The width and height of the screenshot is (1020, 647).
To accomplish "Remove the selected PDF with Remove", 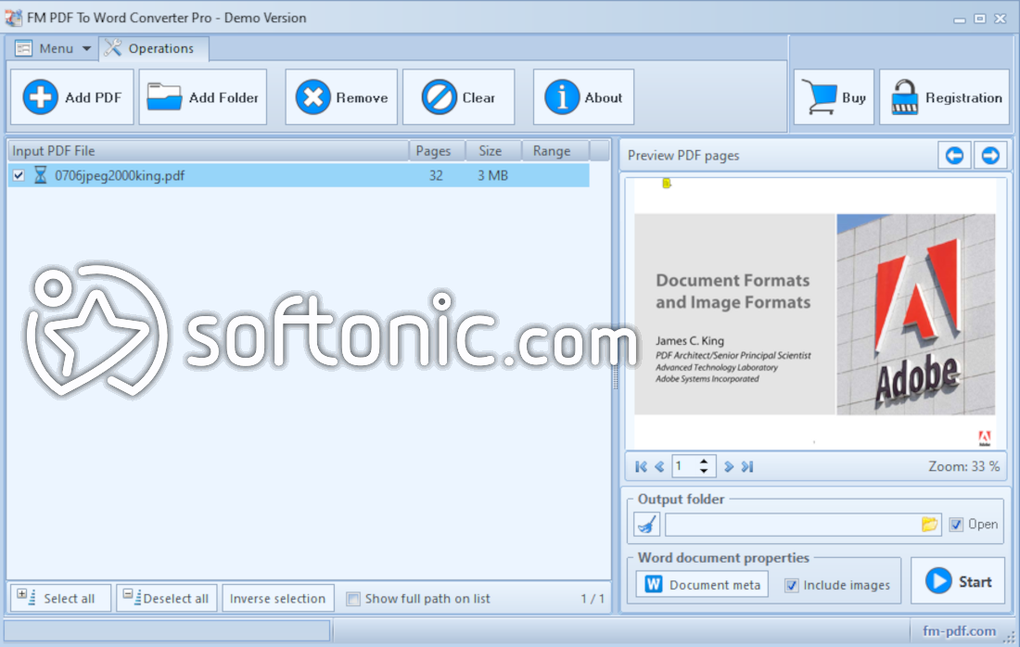I will (342, 97).
